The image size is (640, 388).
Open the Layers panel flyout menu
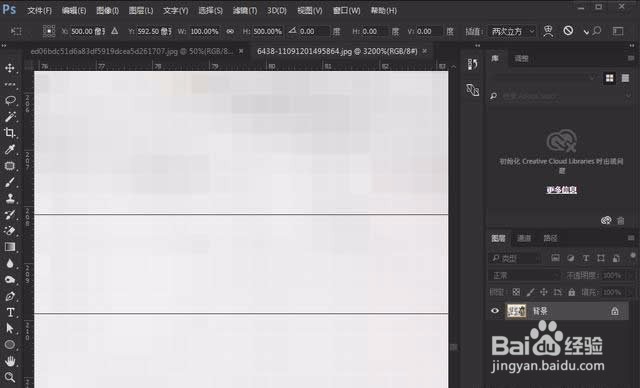click(631, 237)
